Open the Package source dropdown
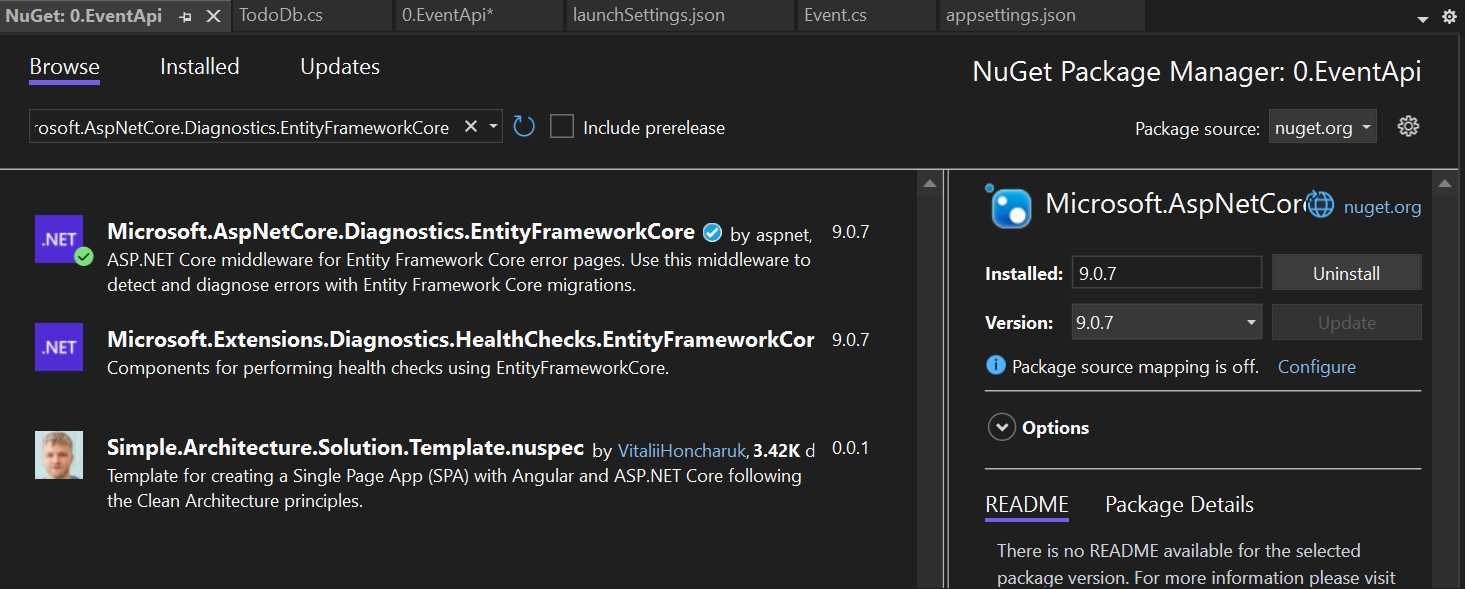Viewport: 1465px width, 589px height. [x=1322, y=127]
